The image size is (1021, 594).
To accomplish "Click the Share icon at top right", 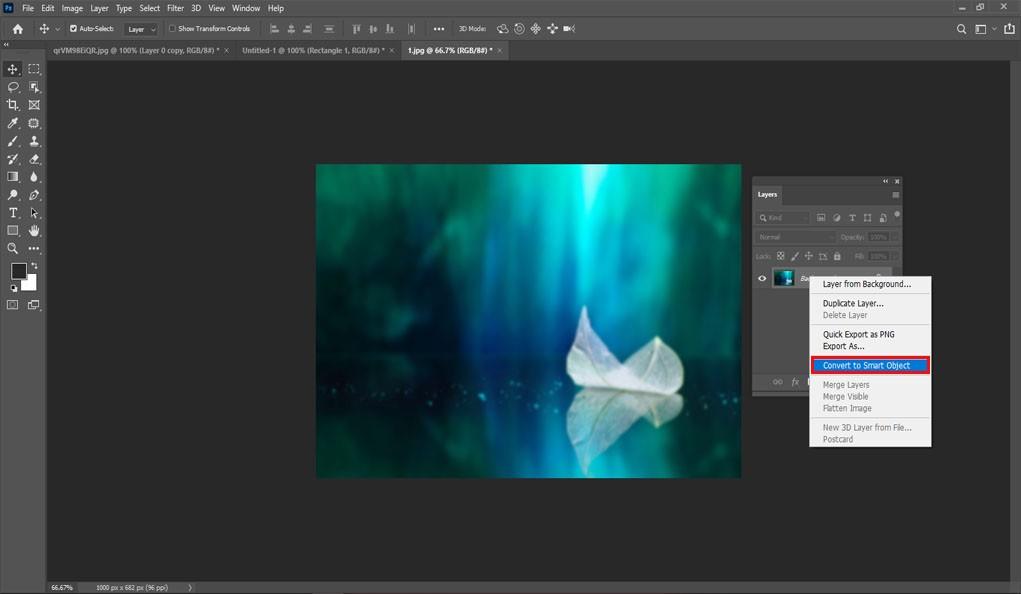I will (1009, 29).
